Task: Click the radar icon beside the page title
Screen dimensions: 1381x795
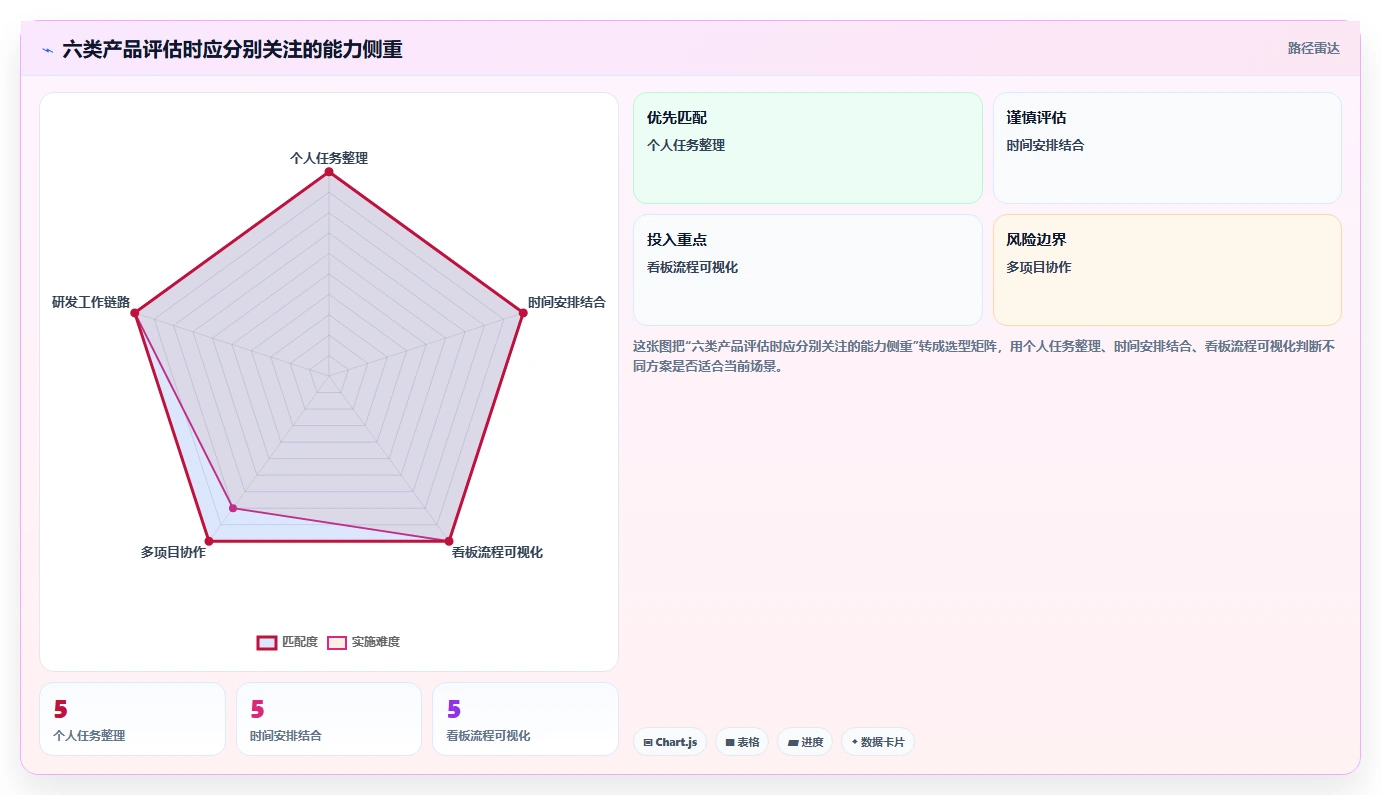Action: pos(48,50)
